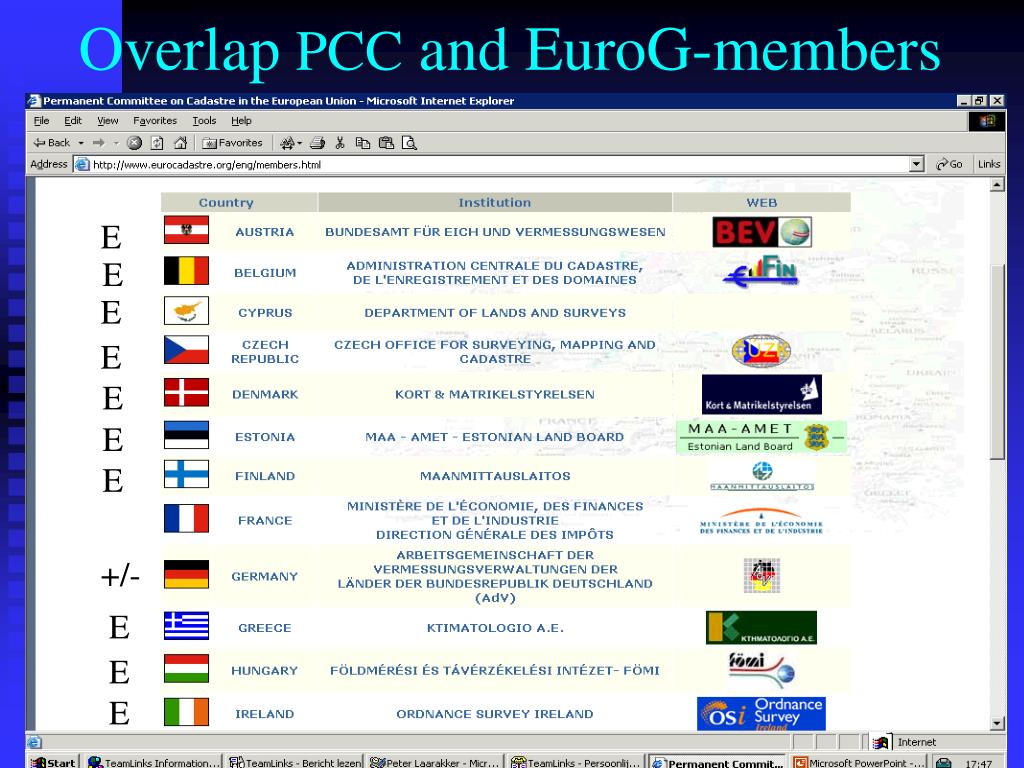The height and width of the screenshot is (768, 1024).
Task: Refresh the page with Refresh icon
Action: [157, 142]
